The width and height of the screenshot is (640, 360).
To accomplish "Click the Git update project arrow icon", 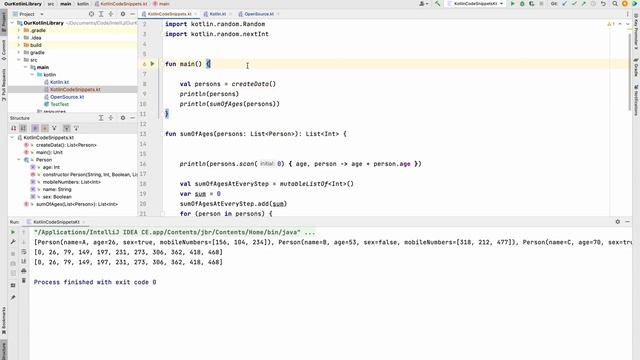I will (564, 4).
